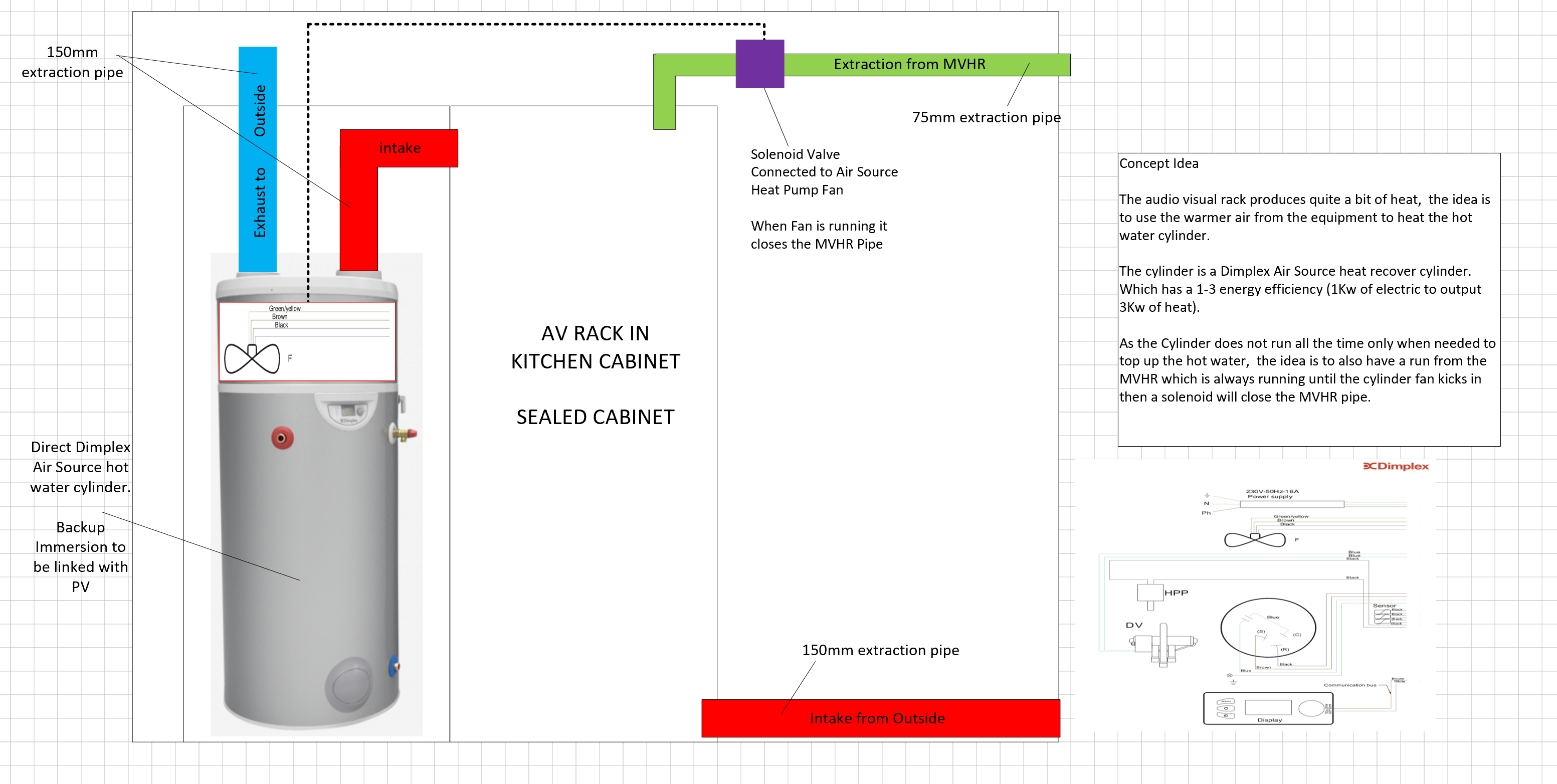The height and width of the screenshot is (784, 1557).
Task: Select the Display unit in wiring diagram
Action: (1268, 708)
